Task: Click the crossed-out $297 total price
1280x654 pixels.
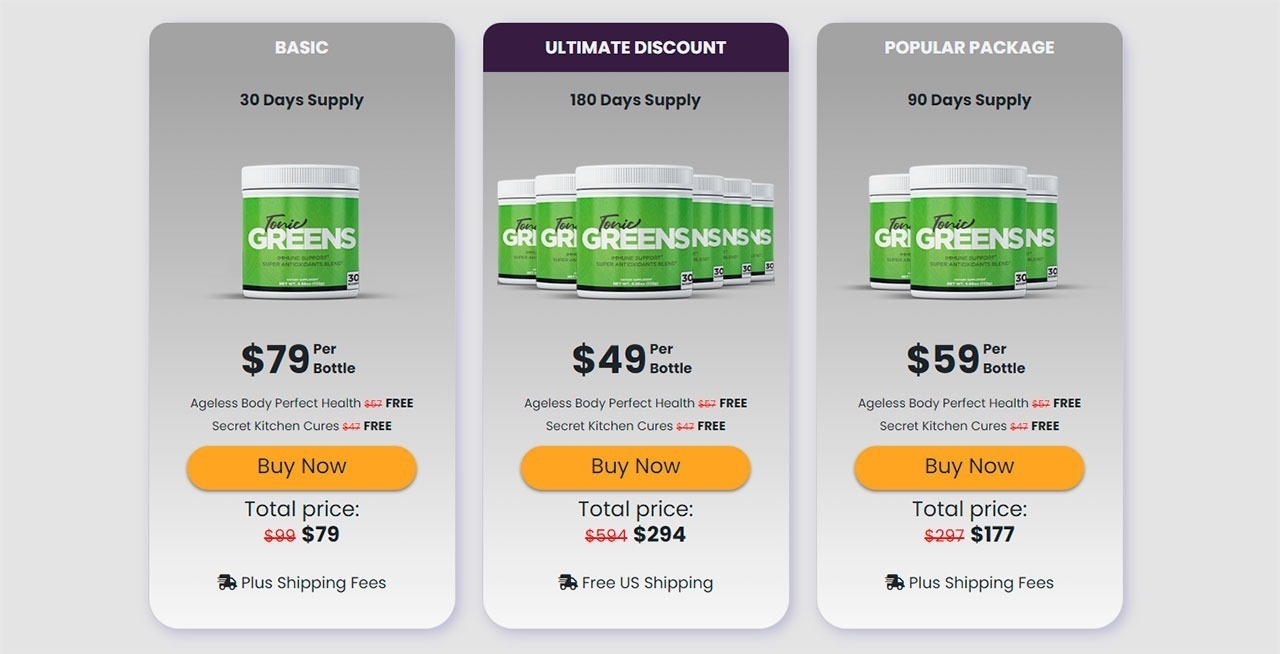Action: pos(944,535)
